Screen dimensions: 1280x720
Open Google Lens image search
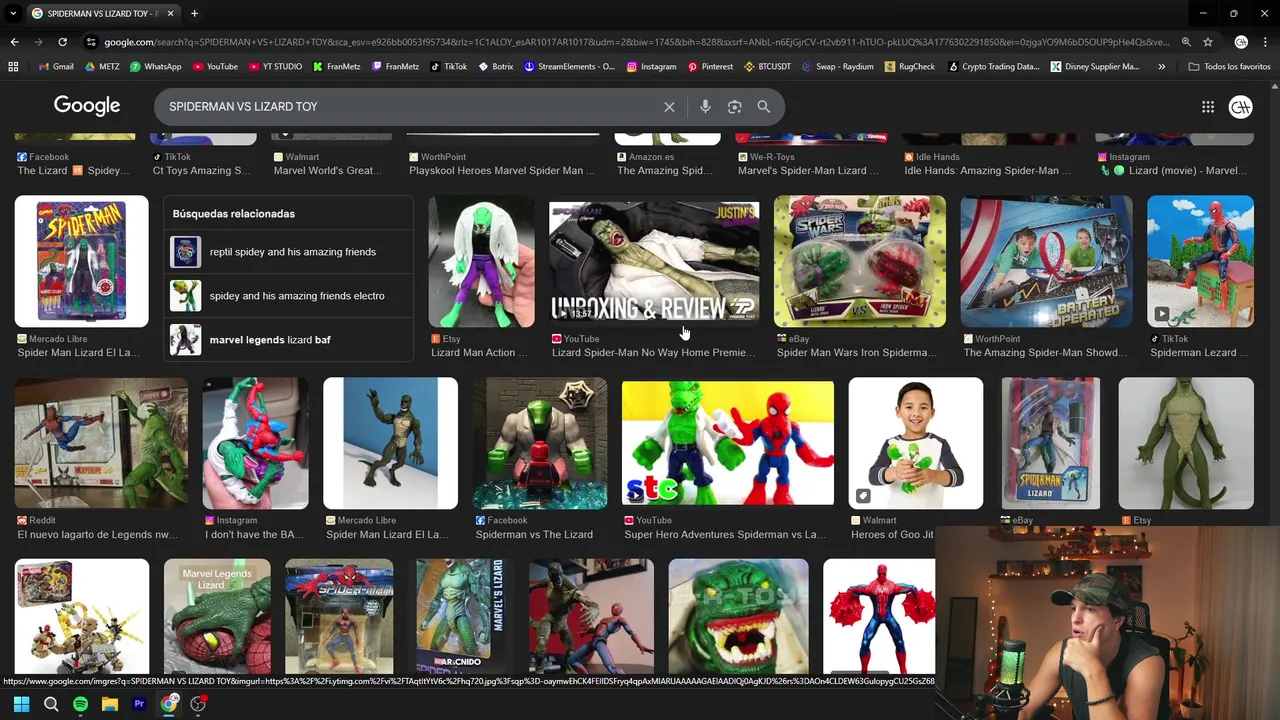(734, 107)
